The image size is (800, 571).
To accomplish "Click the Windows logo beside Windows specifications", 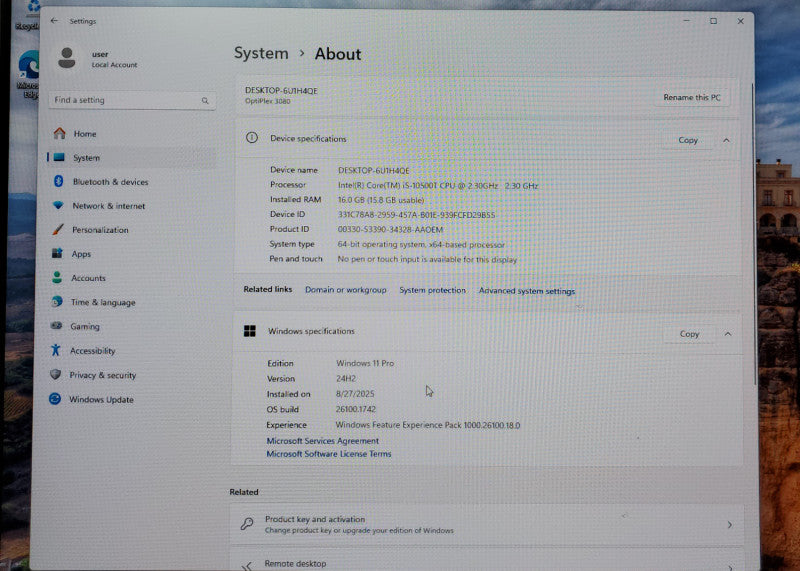I will (x=249, y=331).
